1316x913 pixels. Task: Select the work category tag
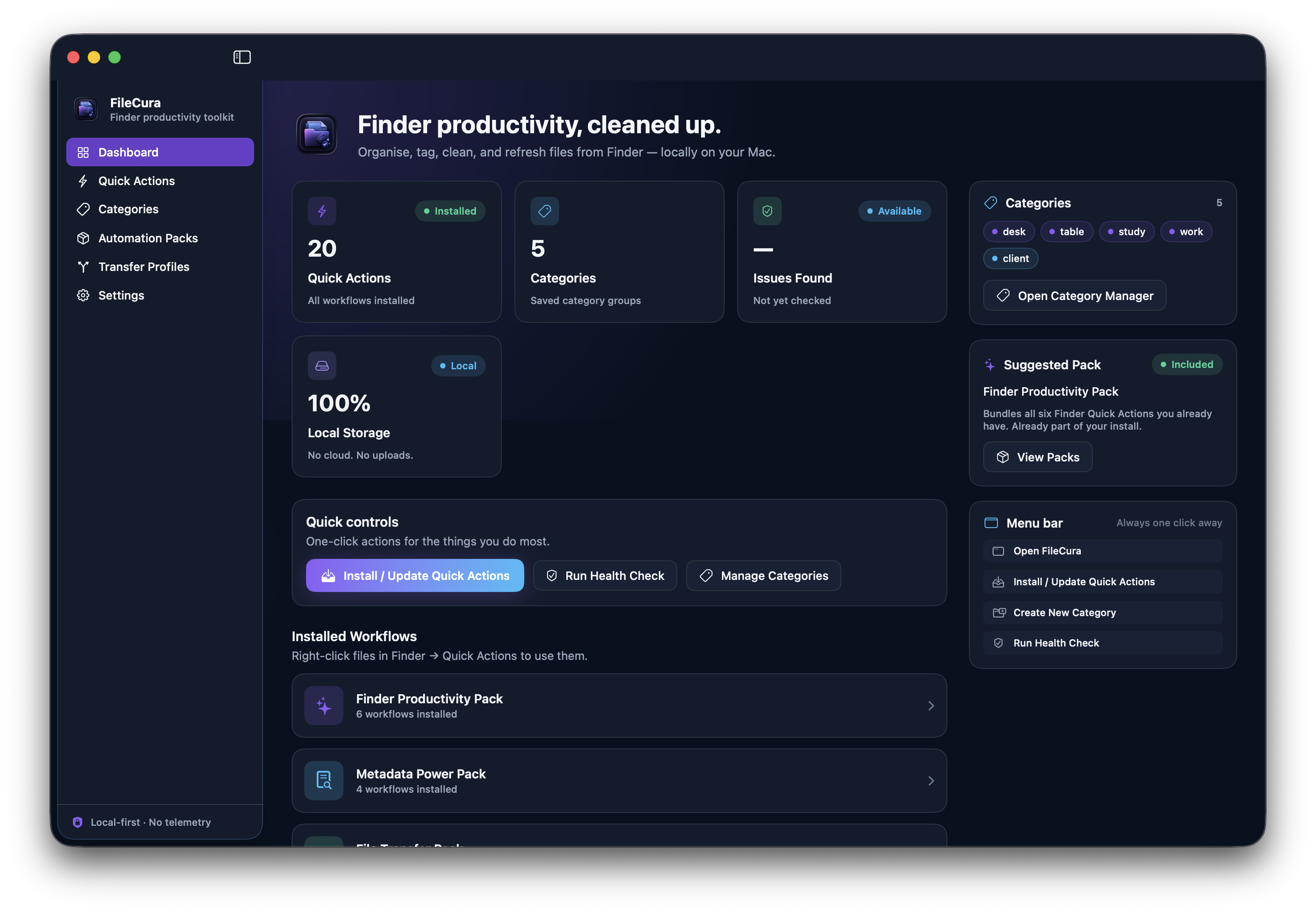pyautogui.click(x=1186, y=232)
